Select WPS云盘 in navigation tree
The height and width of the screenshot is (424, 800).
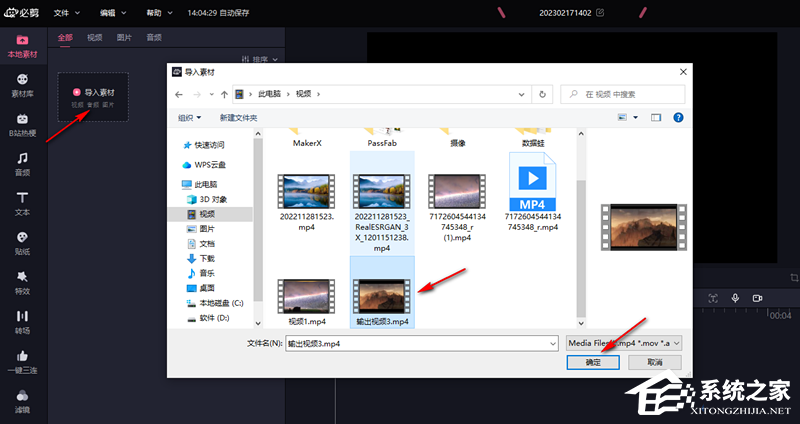pos(205,165)
